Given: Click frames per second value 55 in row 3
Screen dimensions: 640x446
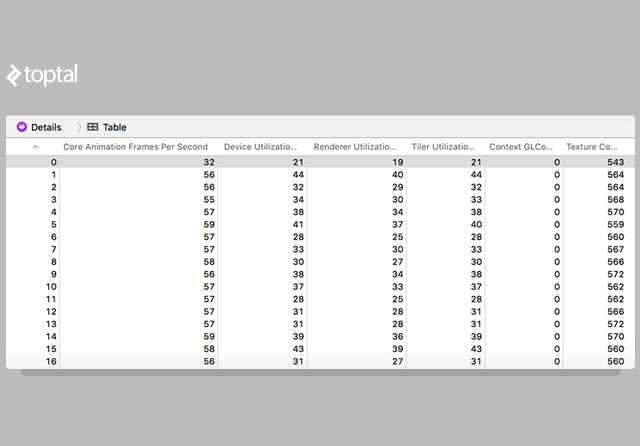Looking at the screenshot, I should (209, 200).
